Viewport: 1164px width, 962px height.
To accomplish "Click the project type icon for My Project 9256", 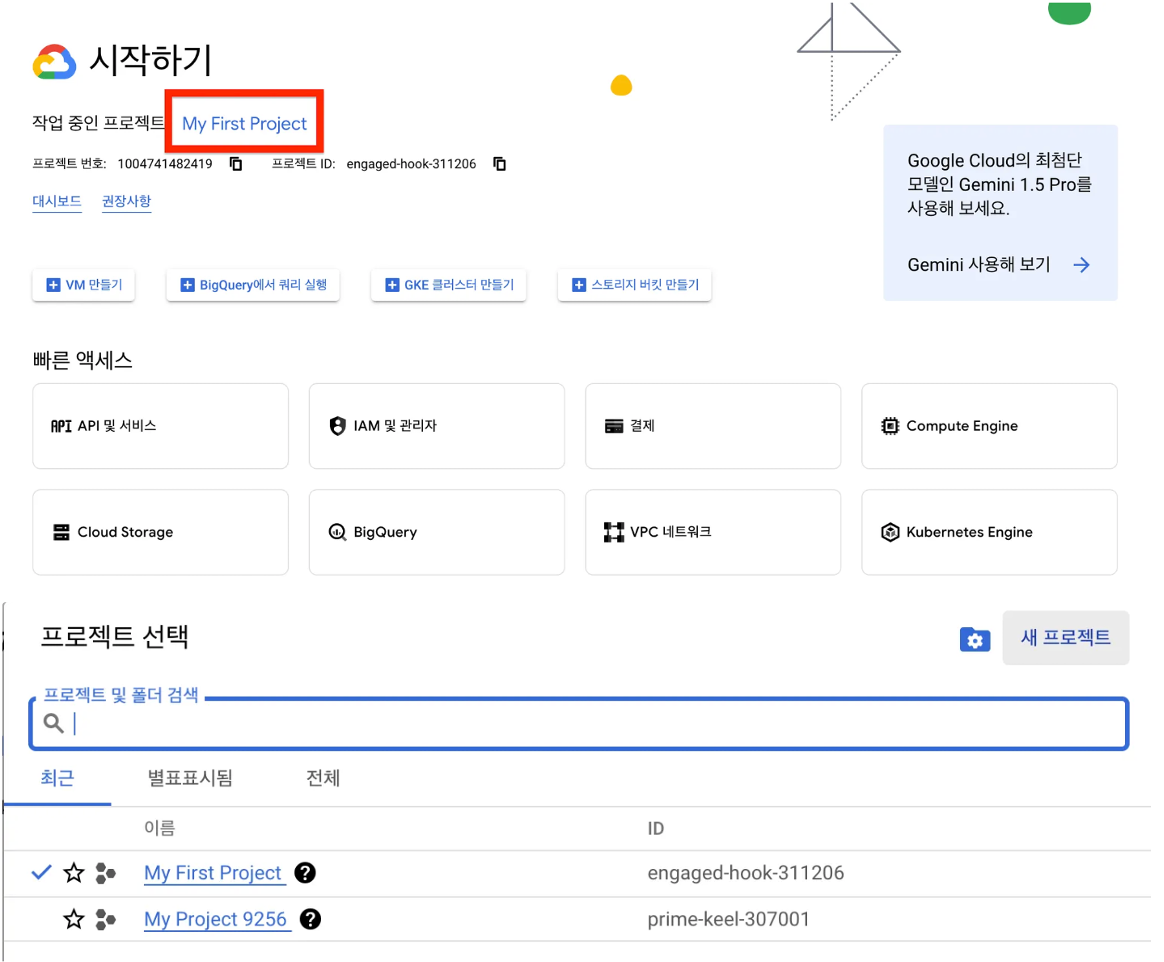I will tap(105, 920).
